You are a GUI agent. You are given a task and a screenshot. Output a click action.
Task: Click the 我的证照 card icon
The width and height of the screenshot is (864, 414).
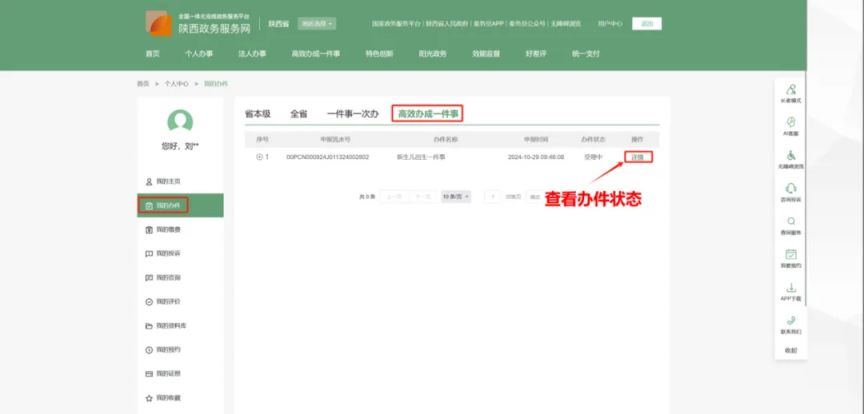pos(149,374)
